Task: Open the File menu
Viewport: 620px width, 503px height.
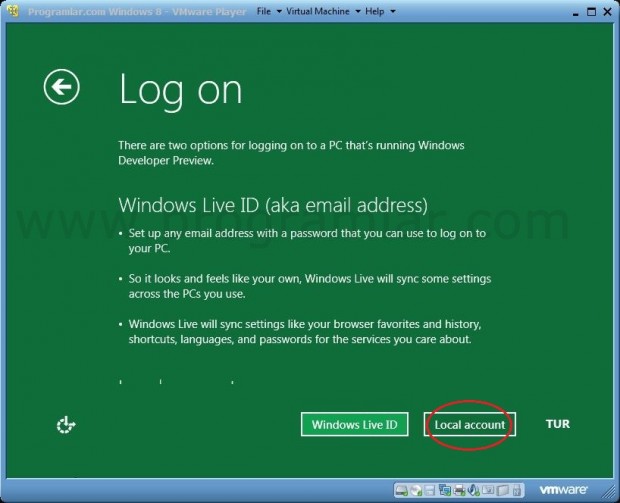Action: pyautogui.click(x=264, y=11)
